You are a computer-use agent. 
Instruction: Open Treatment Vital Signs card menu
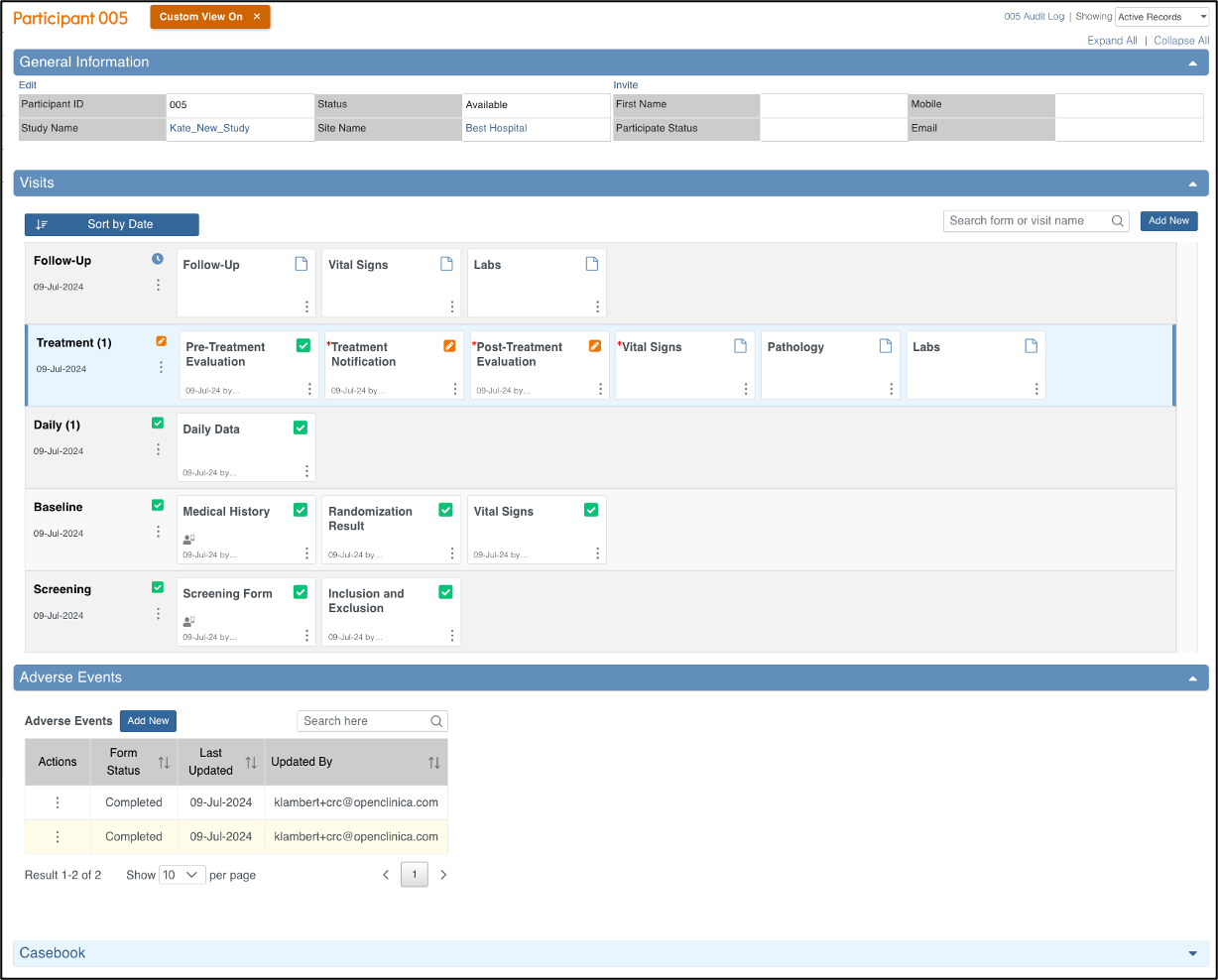tap(746, 389)
